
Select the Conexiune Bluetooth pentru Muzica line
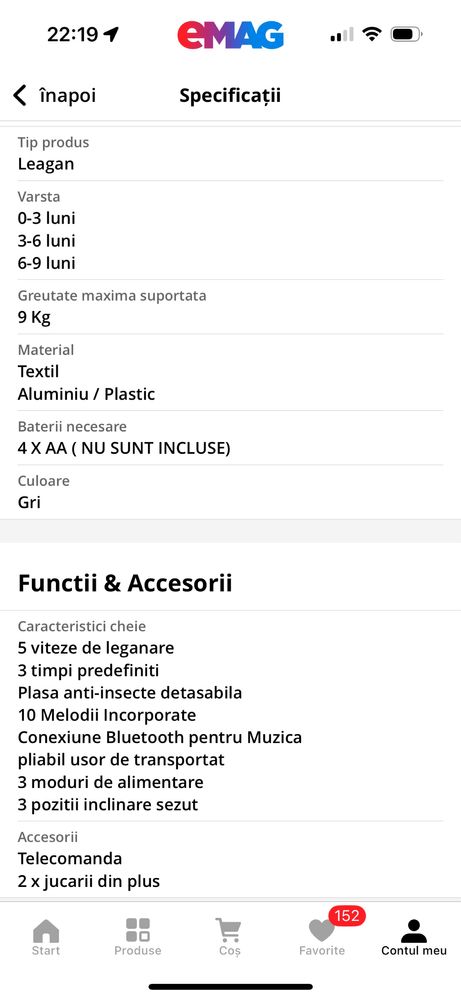pyautogui.click(x=160, y=738)
